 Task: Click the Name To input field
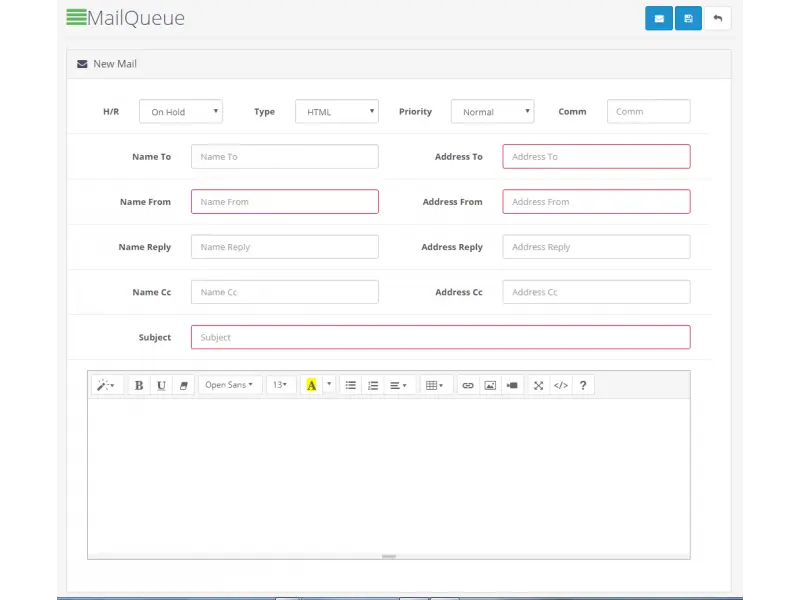pyautogui.click(x=285, y=157)
